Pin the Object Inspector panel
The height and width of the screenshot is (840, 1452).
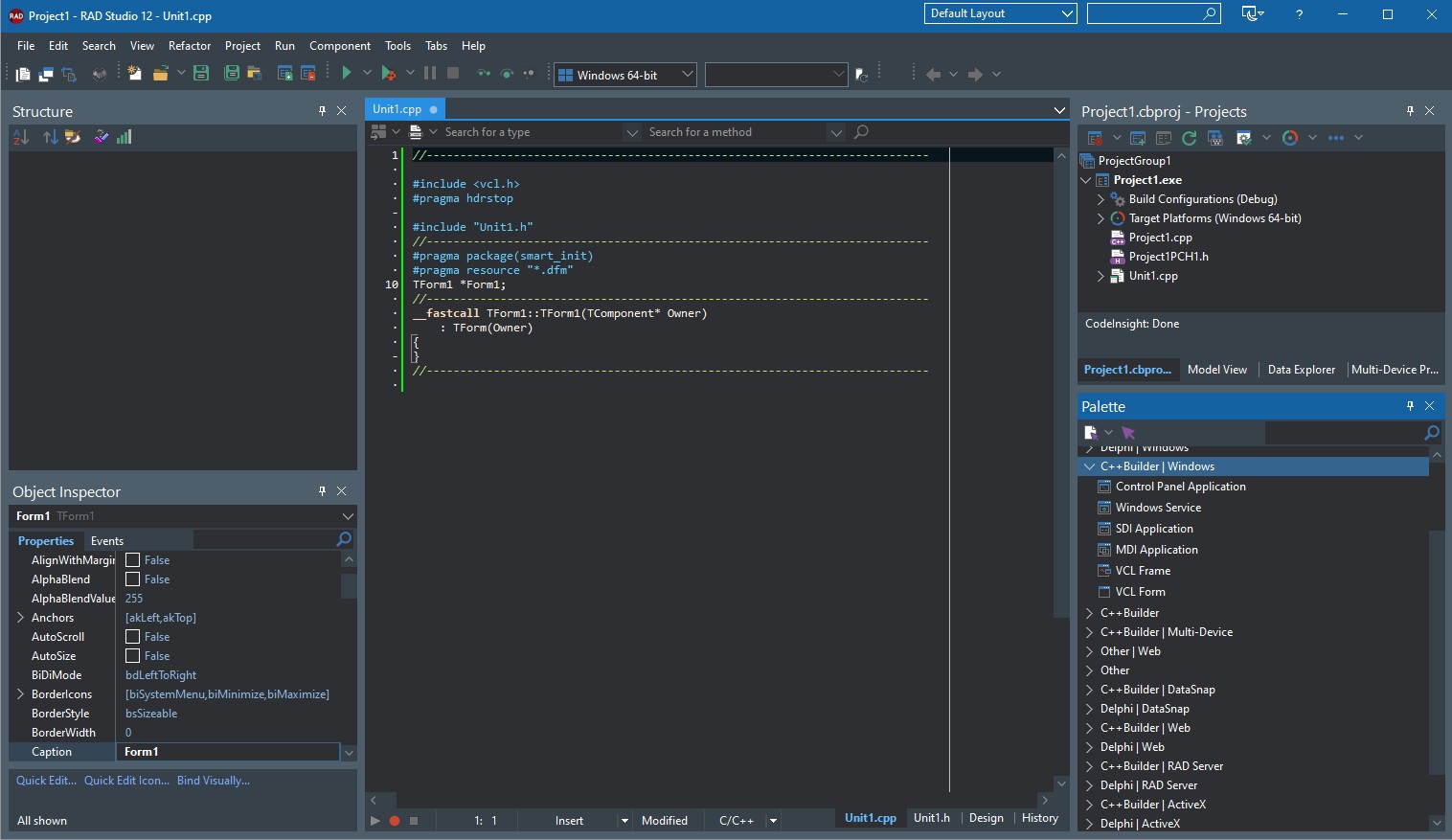point(322,490)
